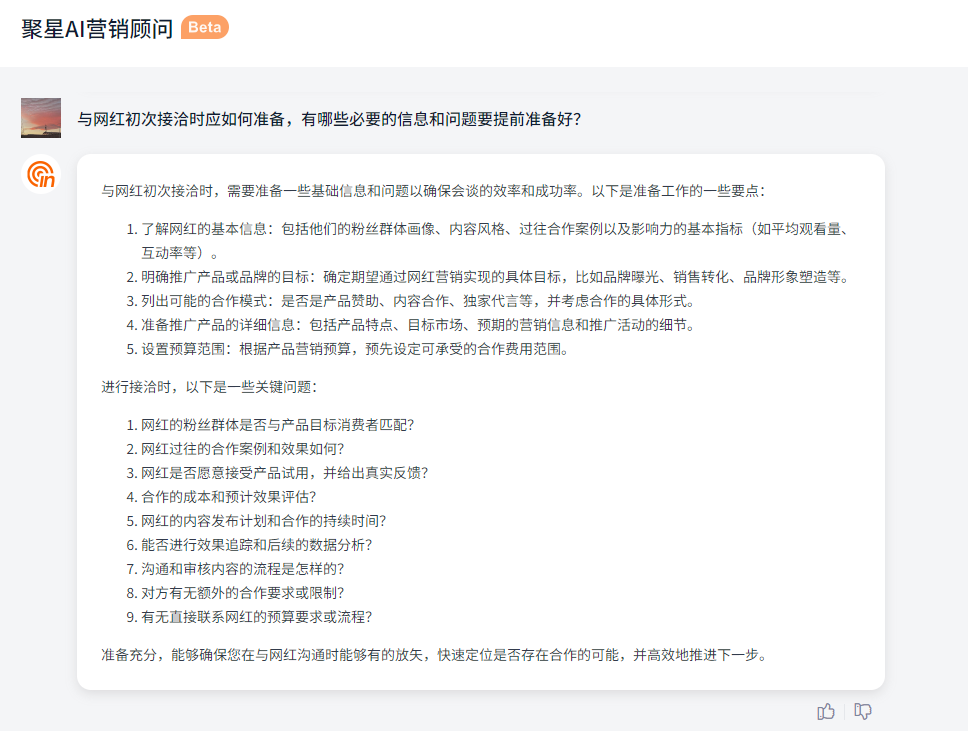
Task: Click the user question about 与网红初次接洽
Action: tap(330, 119)
